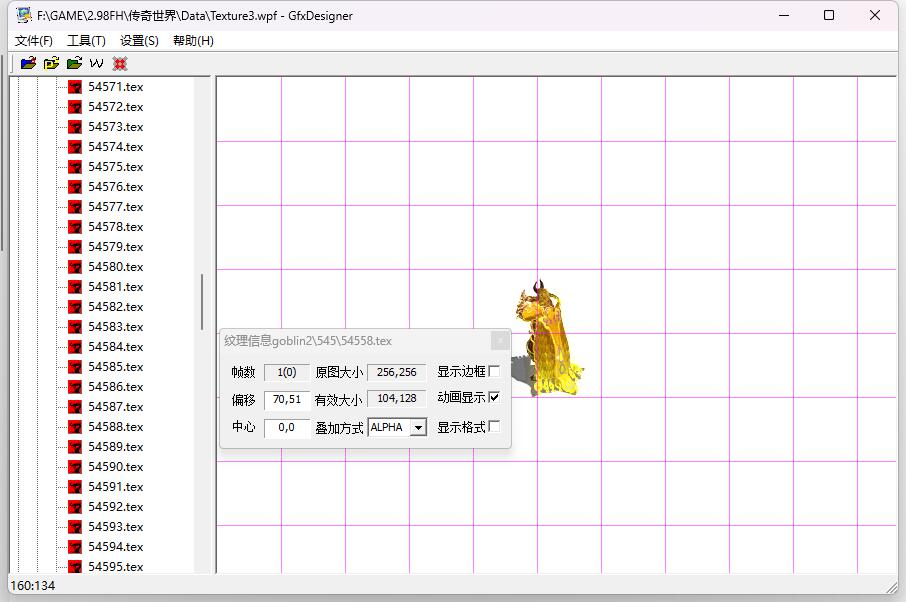Open the 工具(T) menu
This screenshot has height=602, width=906.
pyautogui.click(x=86, y=41)
